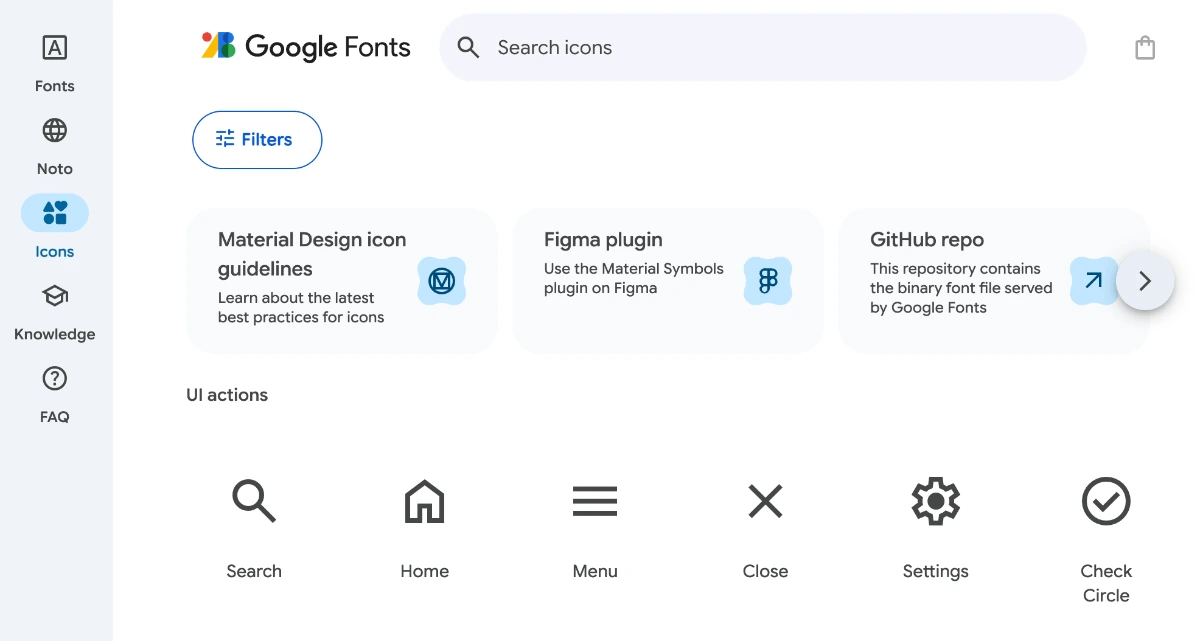Click the Material Design badge icon

tap(441, 281)
